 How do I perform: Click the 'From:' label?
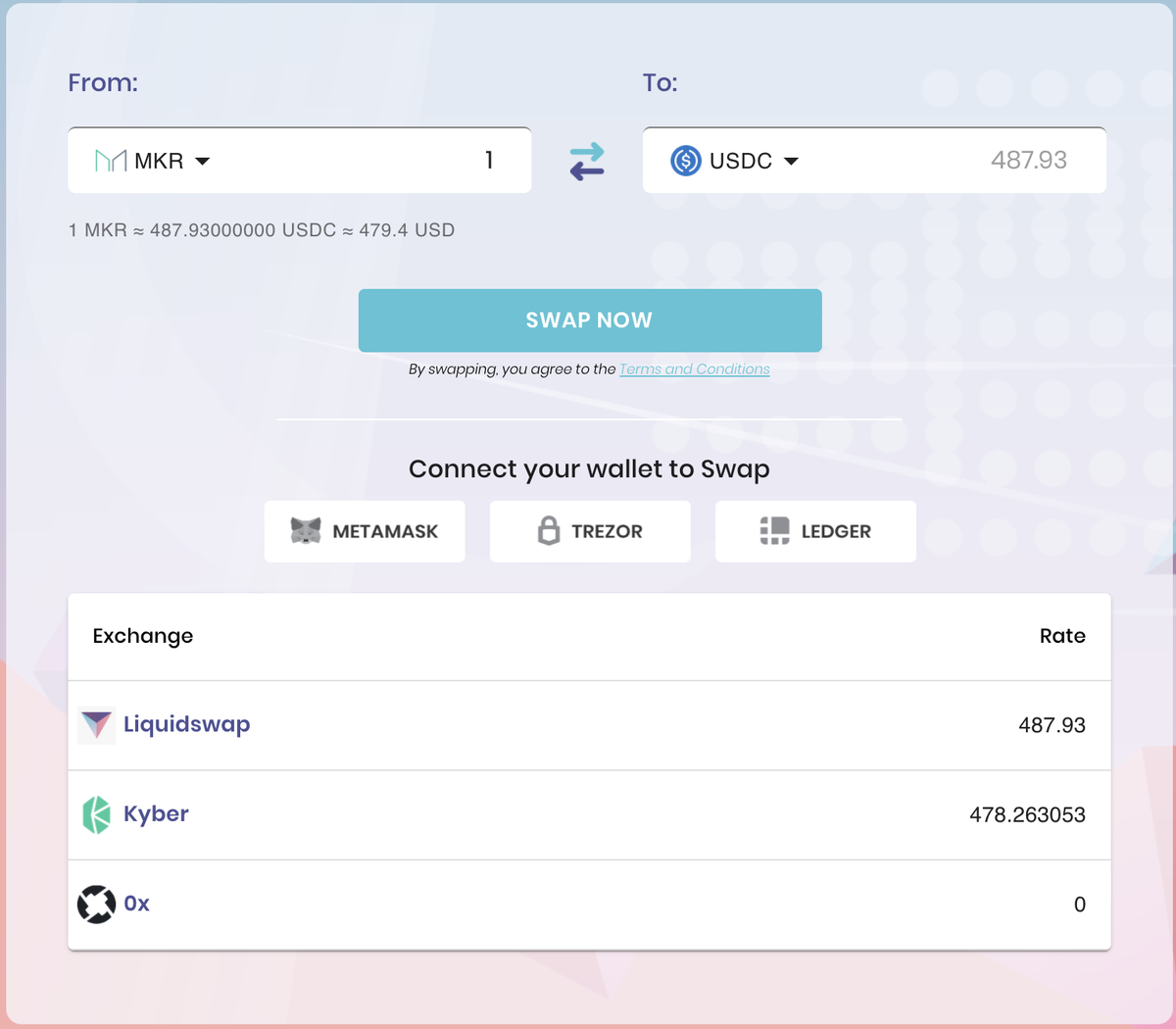[x=103, y=83]
